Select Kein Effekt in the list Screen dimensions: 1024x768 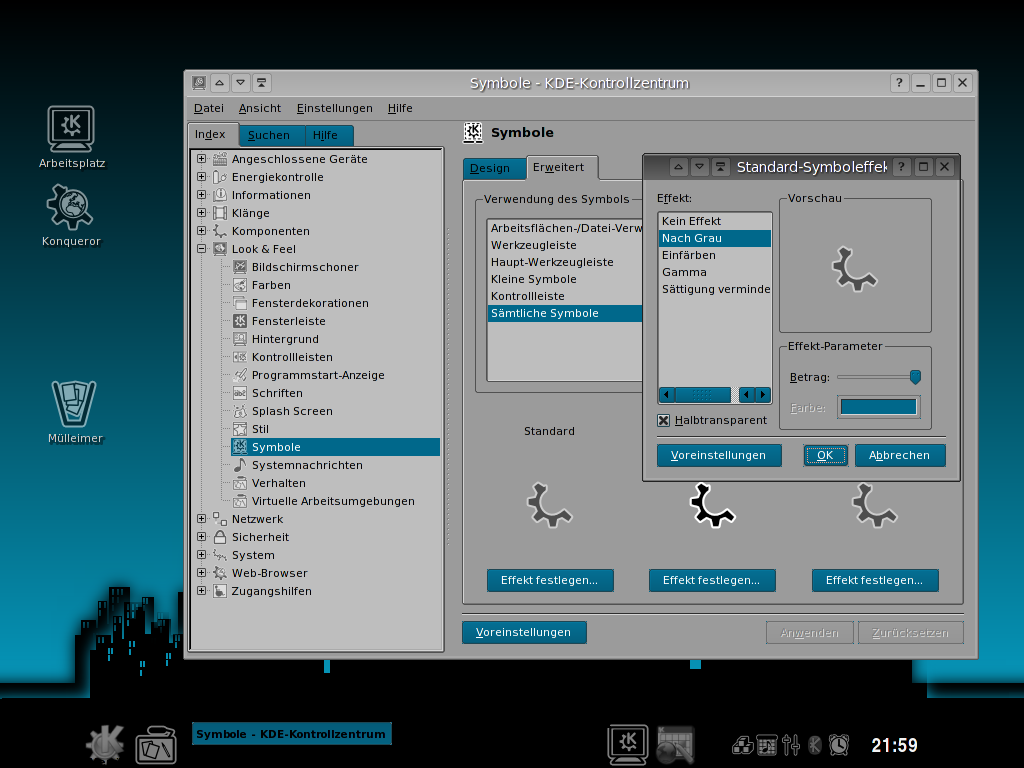[714, 221]
